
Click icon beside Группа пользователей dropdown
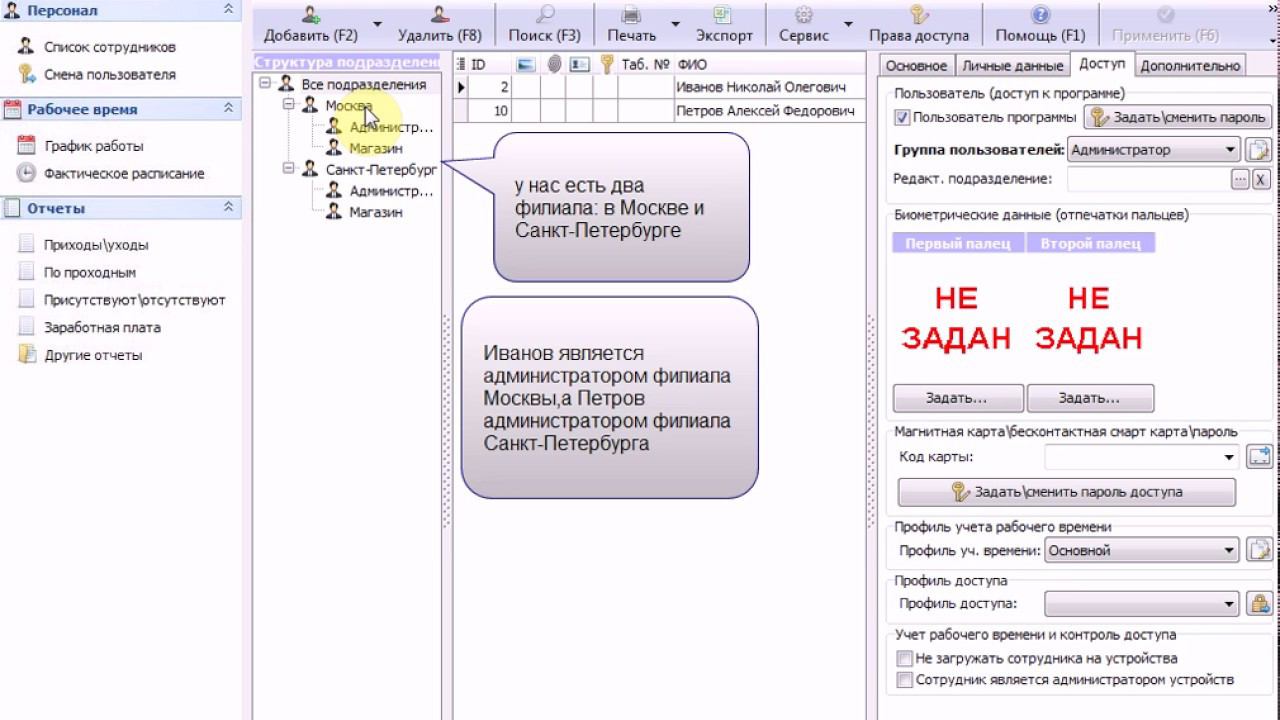tap(1258, 151)
